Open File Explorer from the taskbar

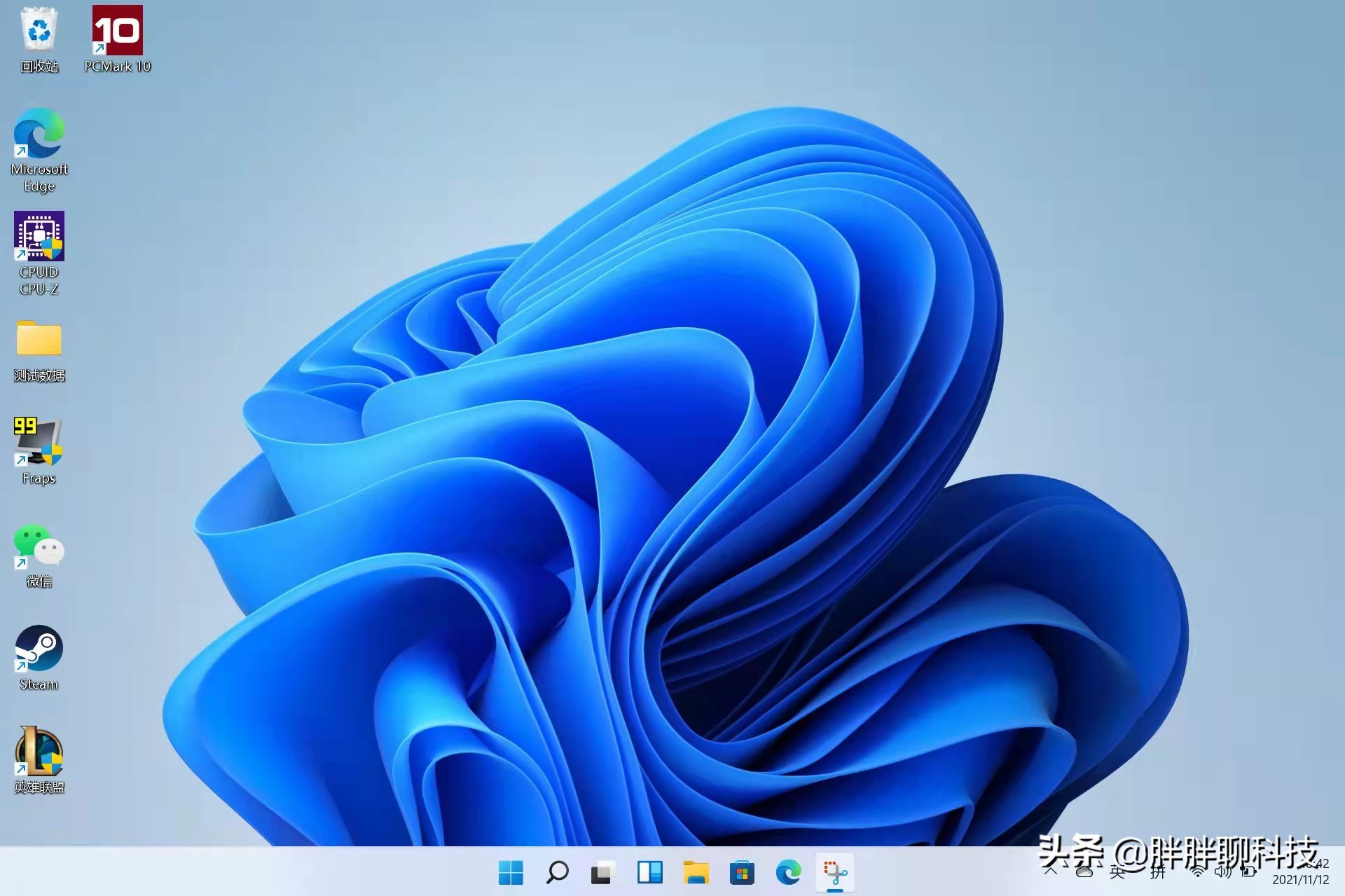pyautogui.click(x=696, y=874)
